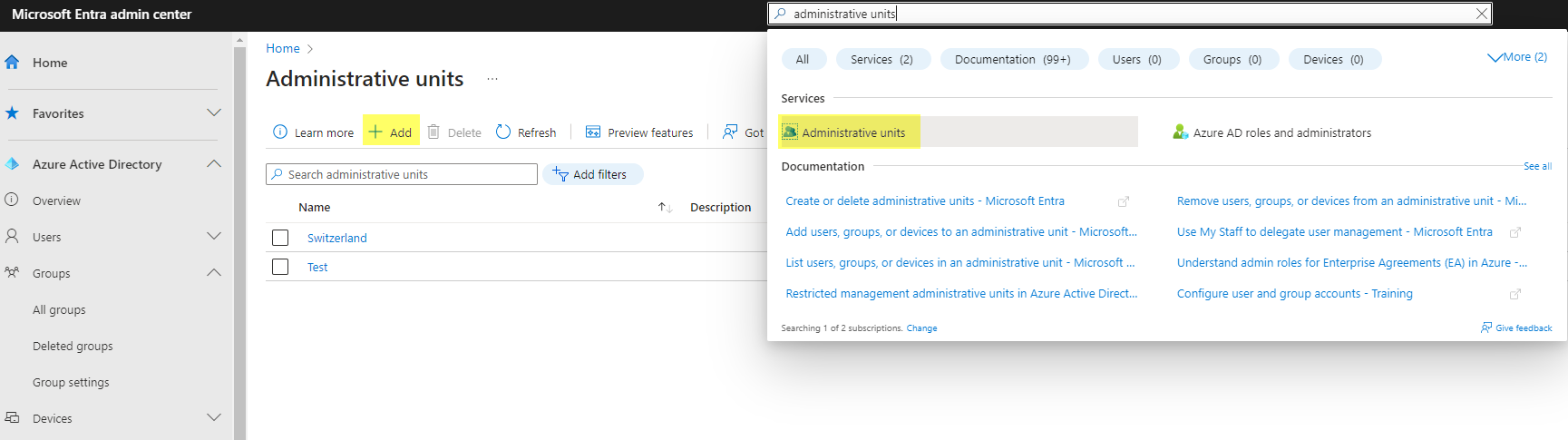Select the Services (2) filter tab
The image size is (1568, 440).
click(881, 59)
